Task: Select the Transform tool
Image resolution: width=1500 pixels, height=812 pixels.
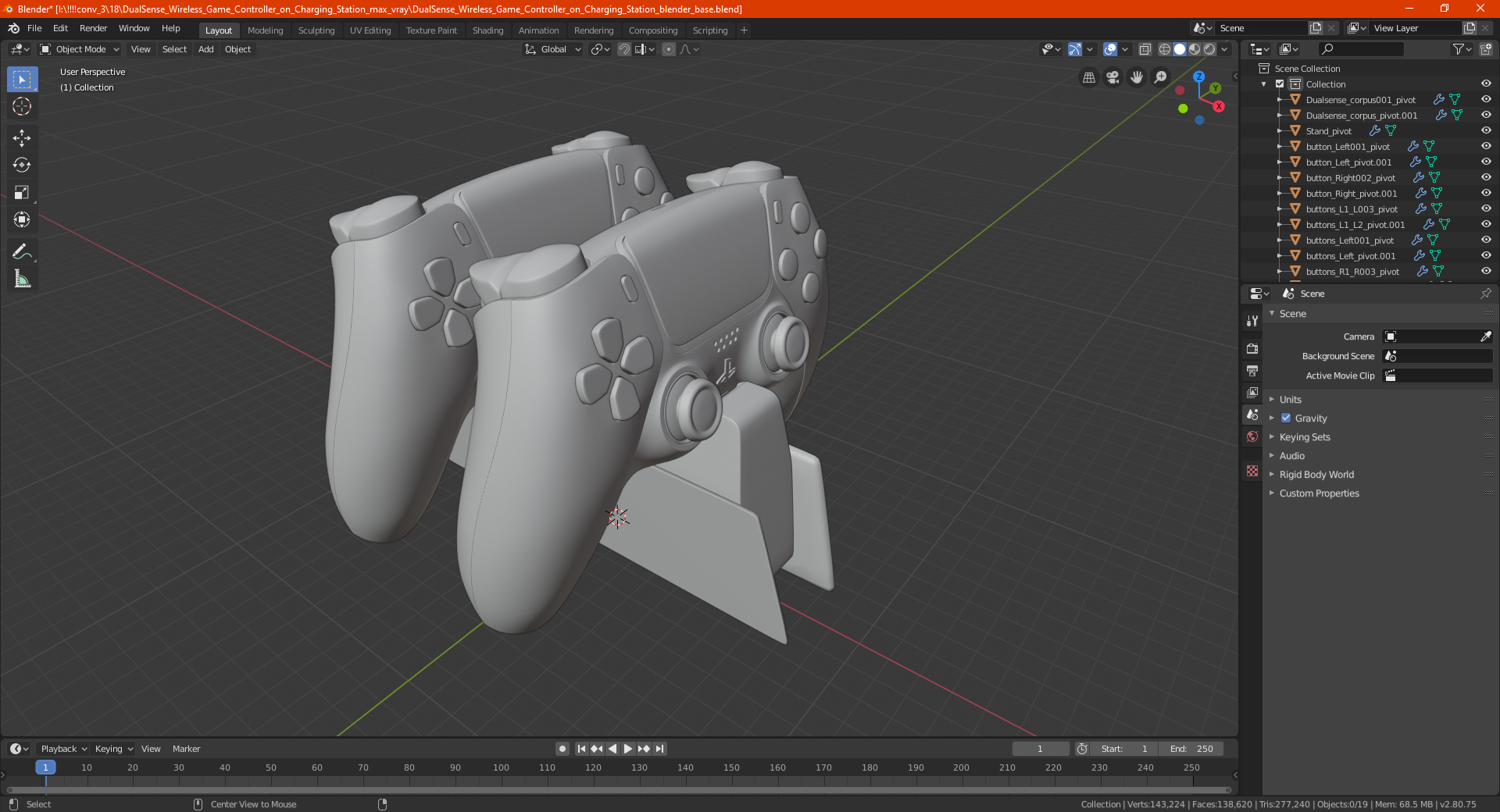Action: pos(22,219)
